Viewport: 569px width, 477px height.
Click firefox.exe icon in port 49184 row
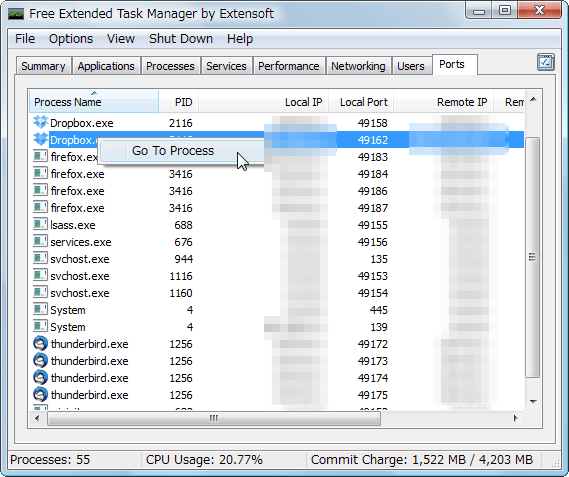[40, 174]
